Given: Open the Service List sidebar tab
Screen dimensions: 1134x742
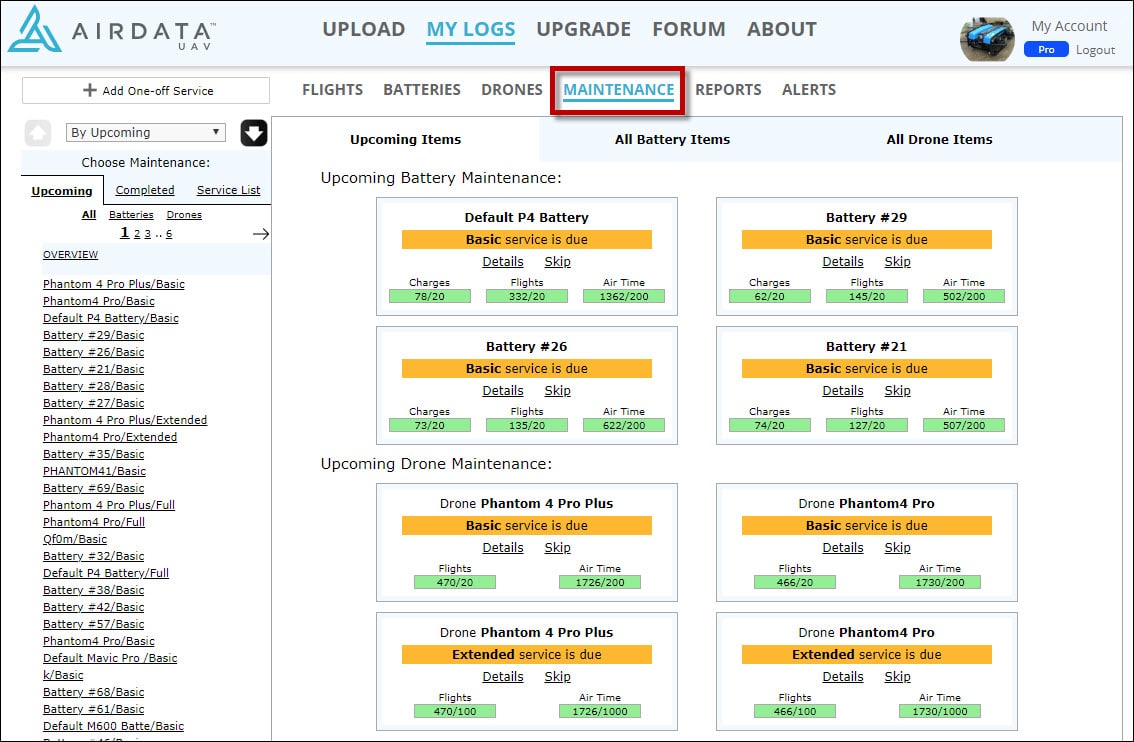Looking at the screenshot, I should pyautogui.click(x=229, y=190).
